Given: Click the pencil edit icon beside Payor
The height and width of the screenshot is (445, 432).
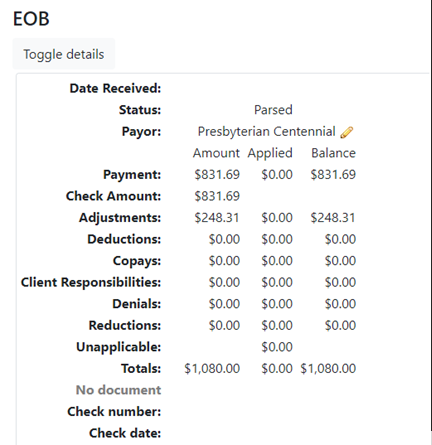Looking at the screenshot, I should 347,132.
